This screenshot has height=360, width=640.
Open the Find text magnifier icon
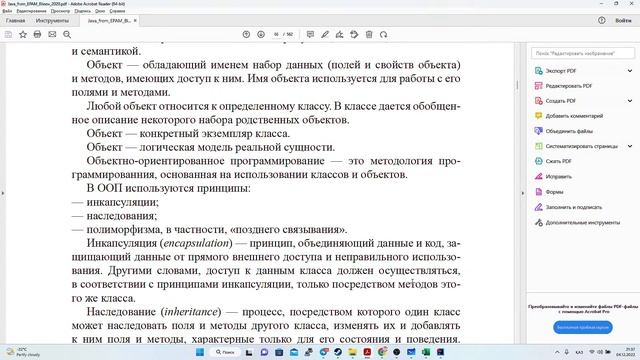tap(67, 35)
